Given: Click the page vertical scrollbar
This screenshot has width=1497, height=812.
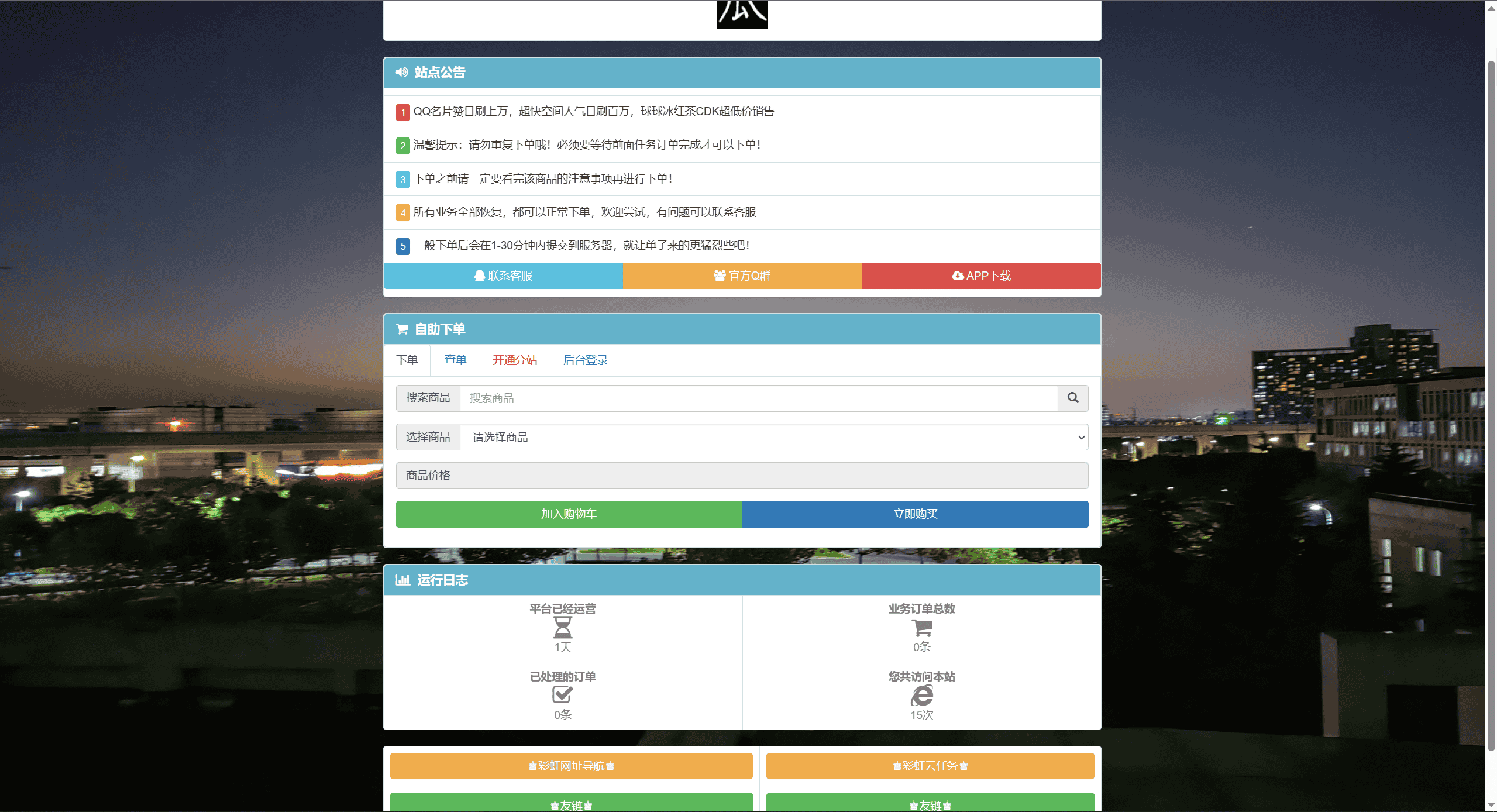Looking at the screenshot, I should pos(1491,404).
